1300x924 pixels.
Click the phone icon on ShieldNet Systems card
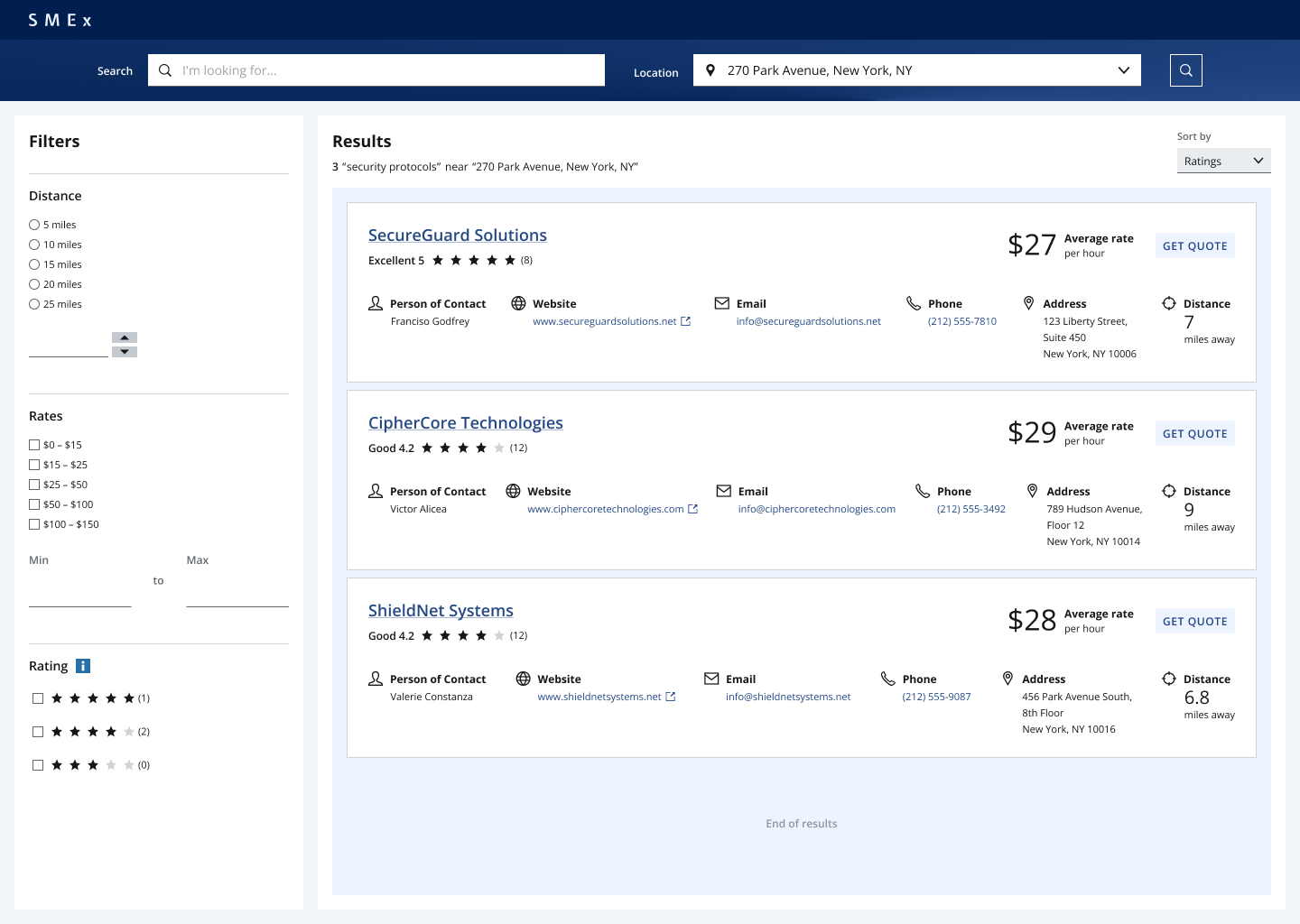click(887, 678)
